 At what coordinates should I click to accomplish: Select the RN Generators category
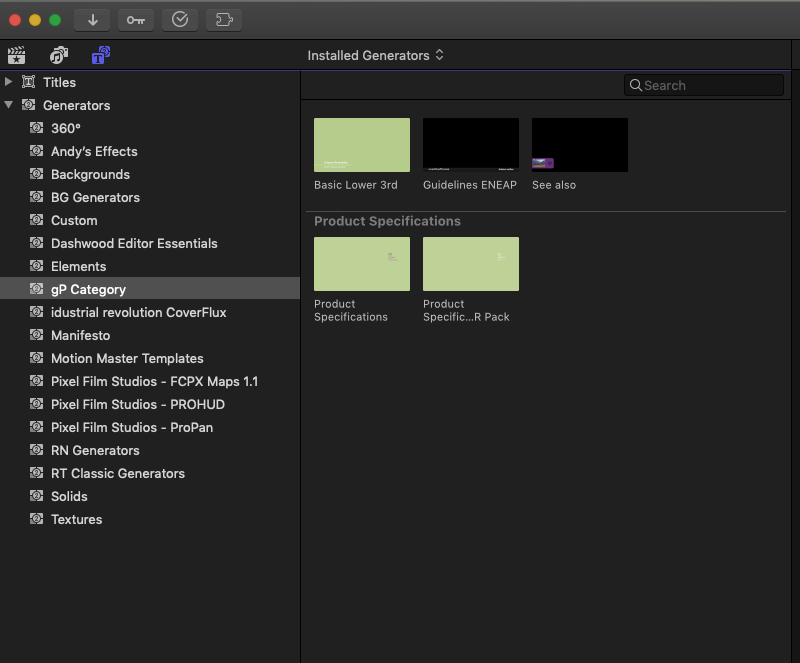click(150, 450)
